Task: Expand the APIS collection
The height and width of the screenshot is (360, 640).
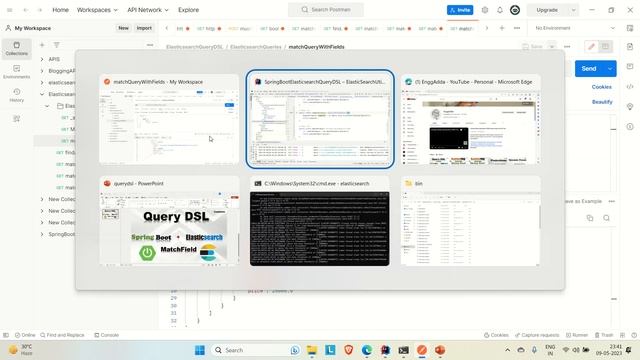Action: (x=42, y=59)
